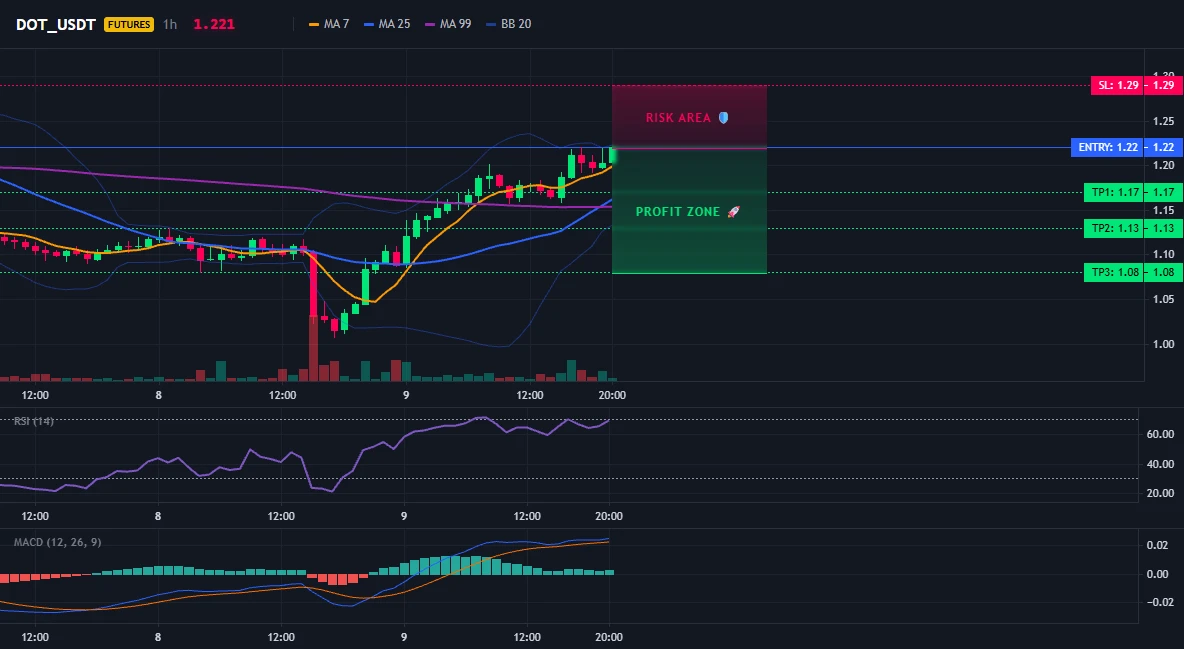Click 20:00 on the RSI panel time axis
The width and height of the screenshot is (1184, 649).
click(x=609, y=516)
